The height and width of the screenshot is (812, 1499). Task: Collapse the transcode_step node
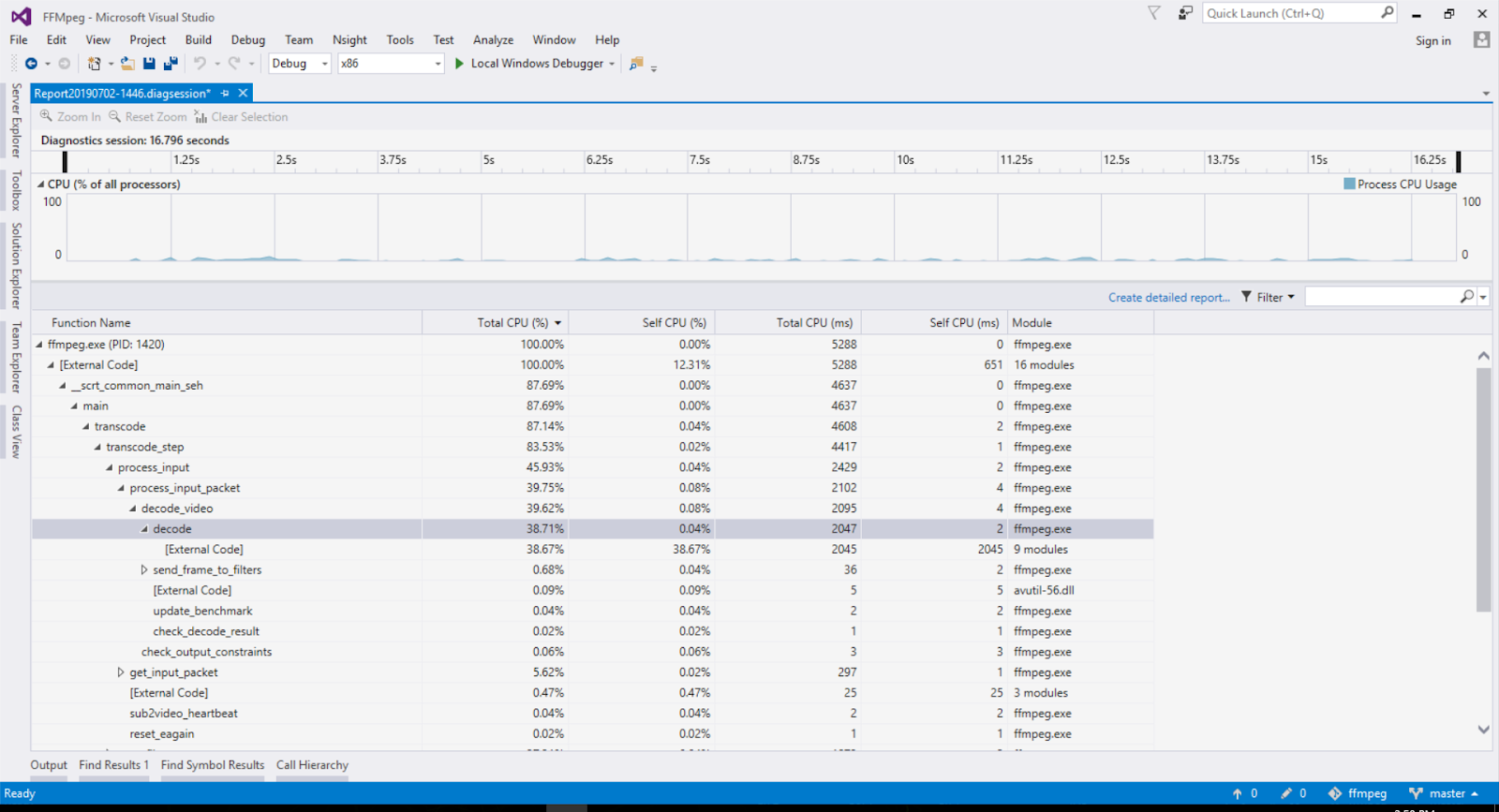pos(97,447)
